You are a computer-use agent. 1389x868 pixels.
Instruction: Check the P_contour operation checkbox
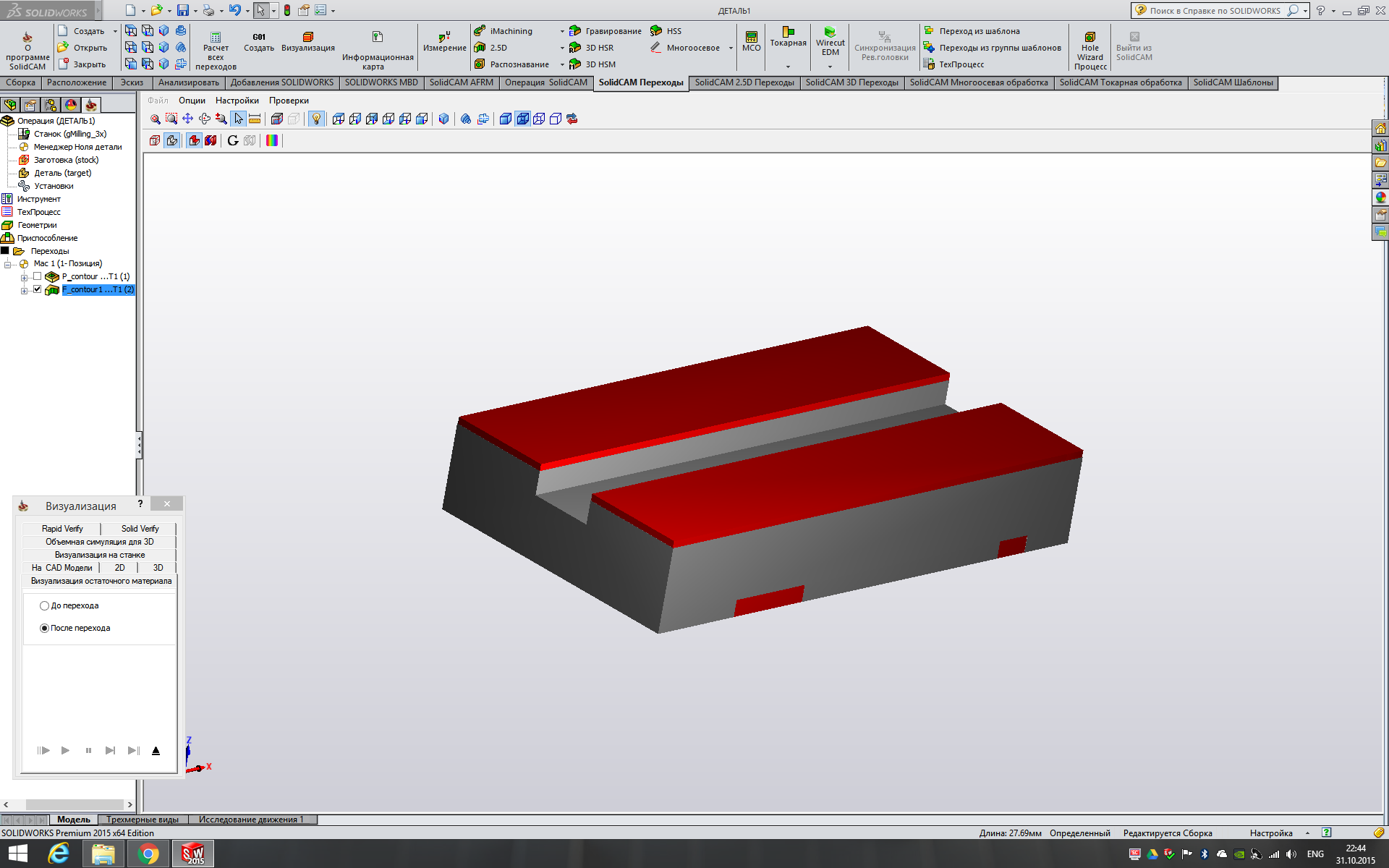click(x=38, y=276)
